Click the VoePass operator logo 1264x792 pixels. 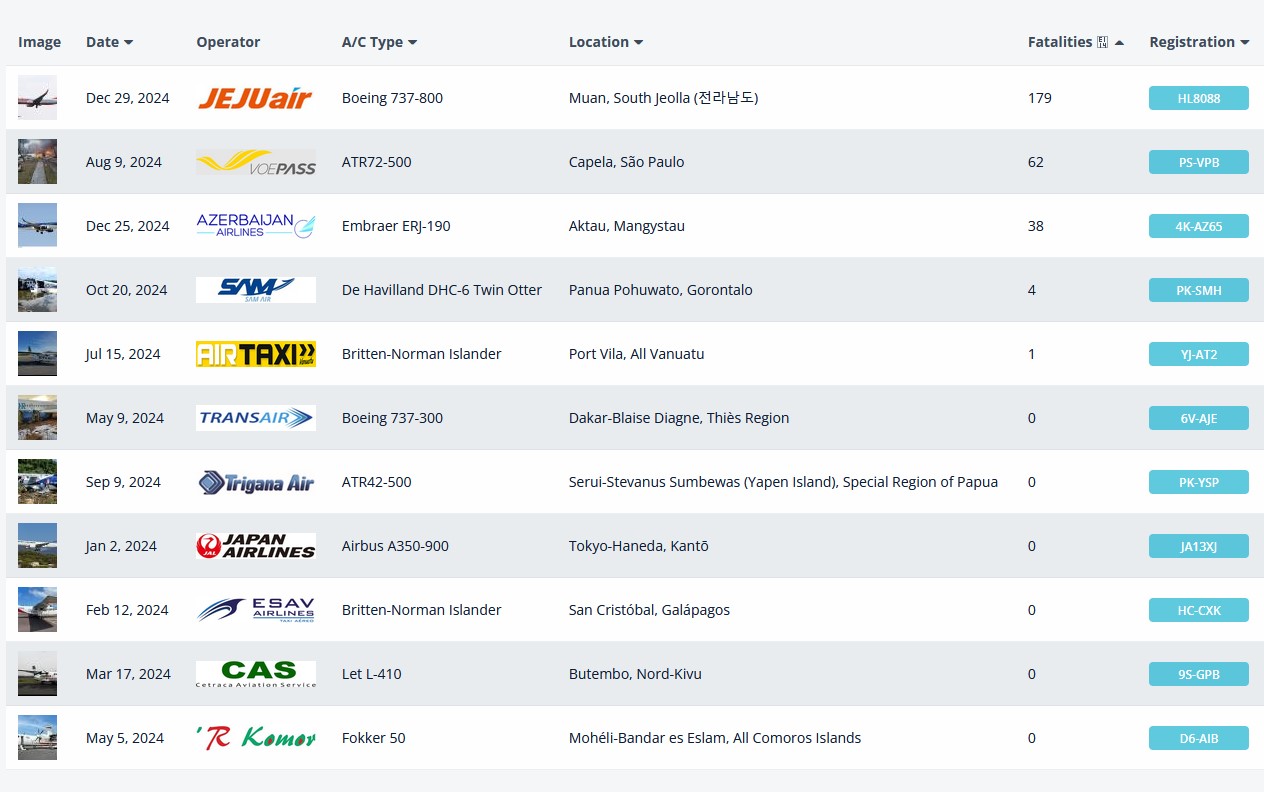(x=256, y=162)
